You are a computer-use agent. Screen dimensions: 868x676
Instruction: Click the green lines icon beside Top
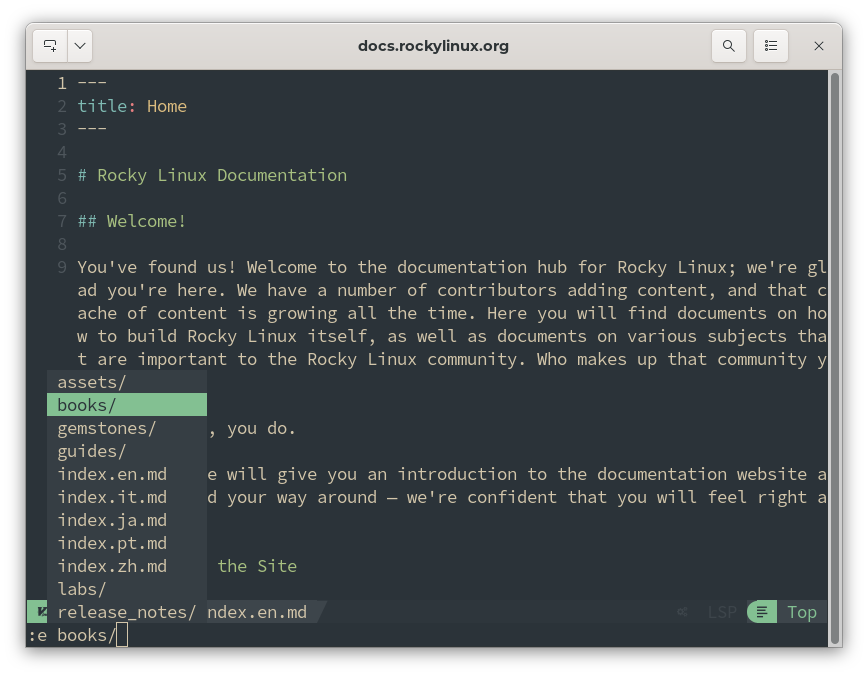tap(762, 612)
